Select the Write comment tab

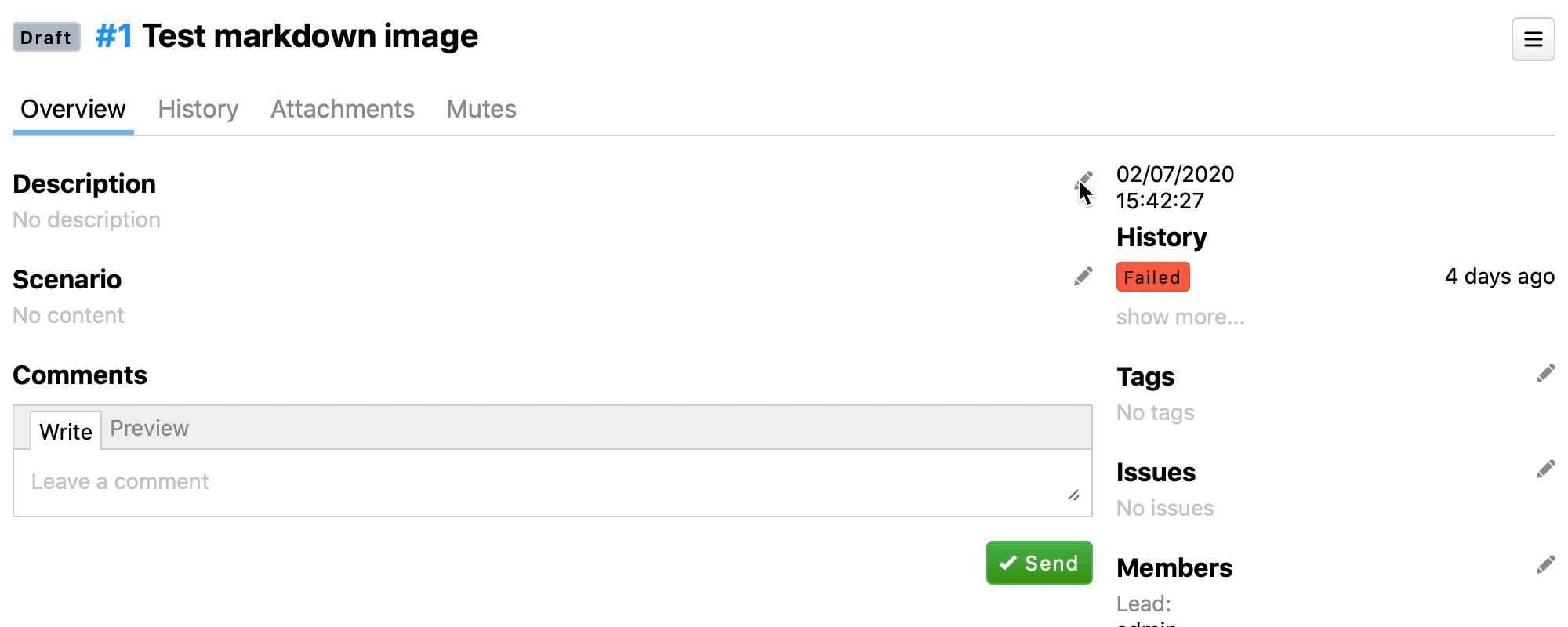tap(66, 432)
